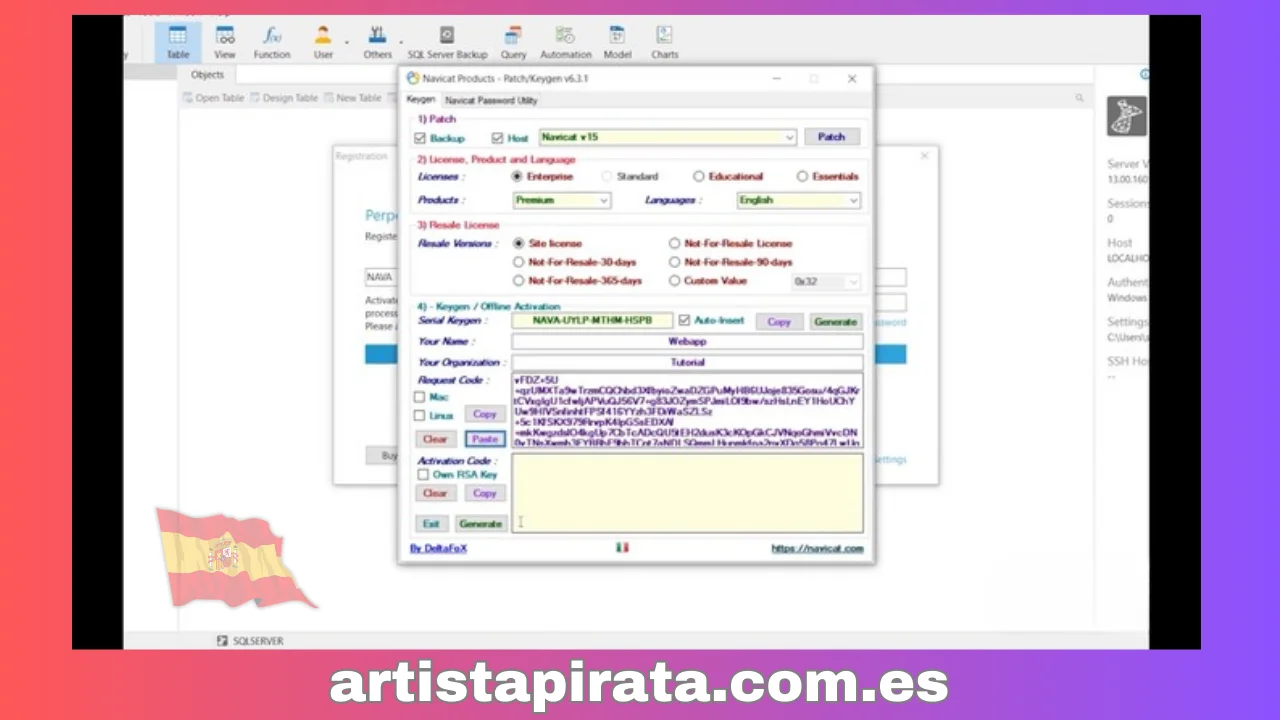Click the Your Organization field containing Tutorial
This screenshot has height=720, width=1280.
click(x=687, y=363)
